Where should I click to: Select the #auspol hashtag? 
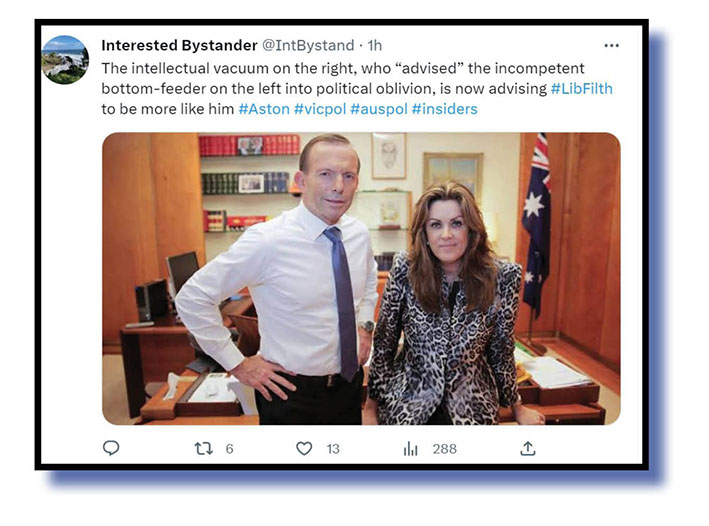pos(379,109)
